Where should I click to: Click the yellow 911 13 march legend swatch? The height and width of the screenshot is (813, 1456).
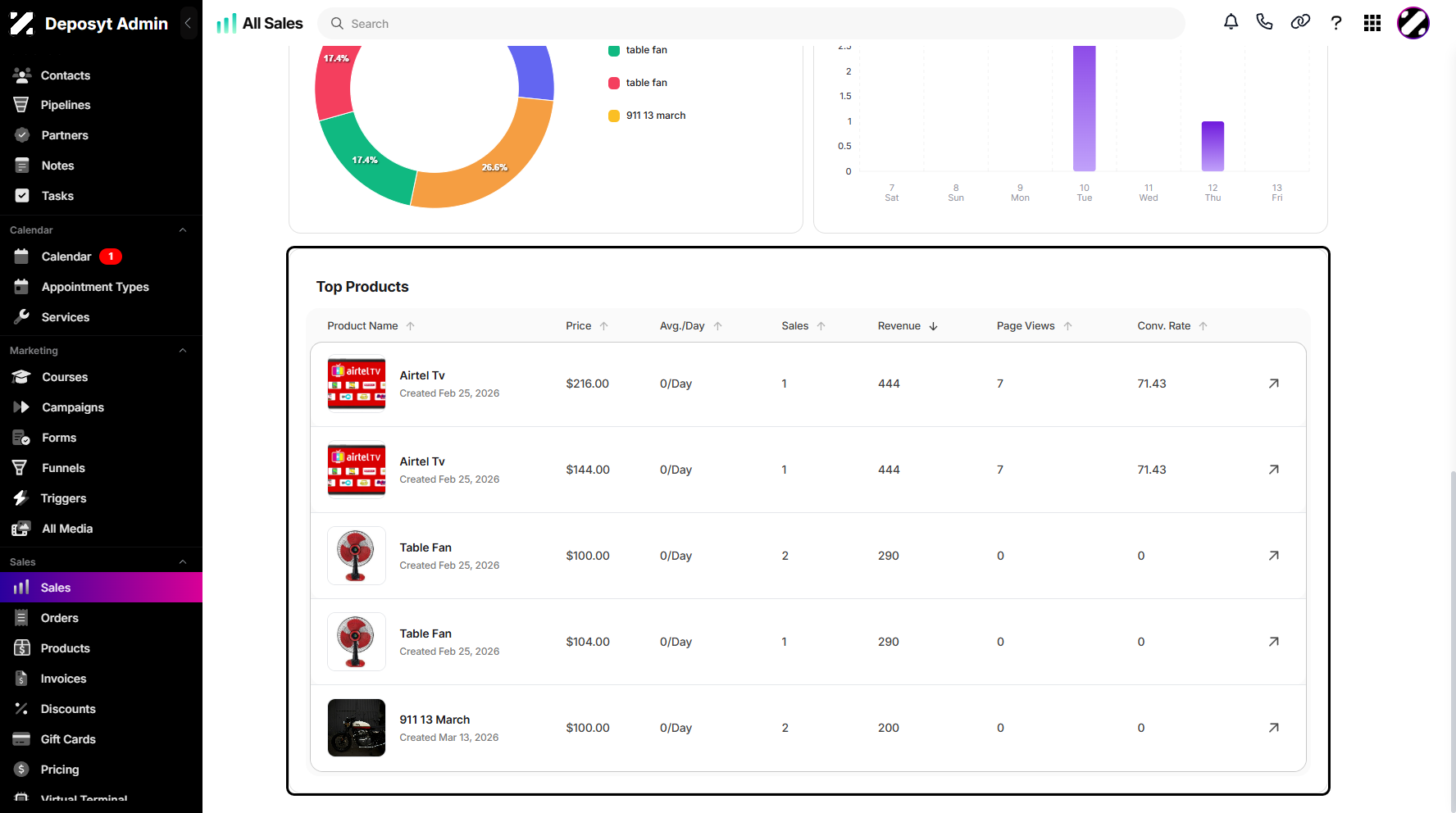(x=614, y=116)
